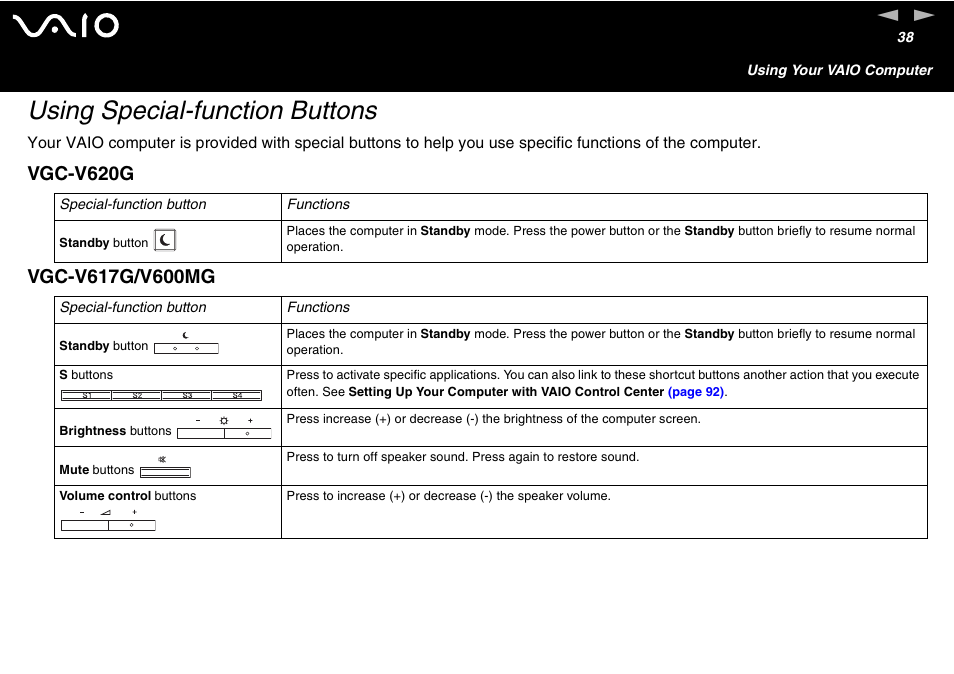Click the VGC-V617G Standby button illustration
This screenshot has width=954, height=674.
186,344
